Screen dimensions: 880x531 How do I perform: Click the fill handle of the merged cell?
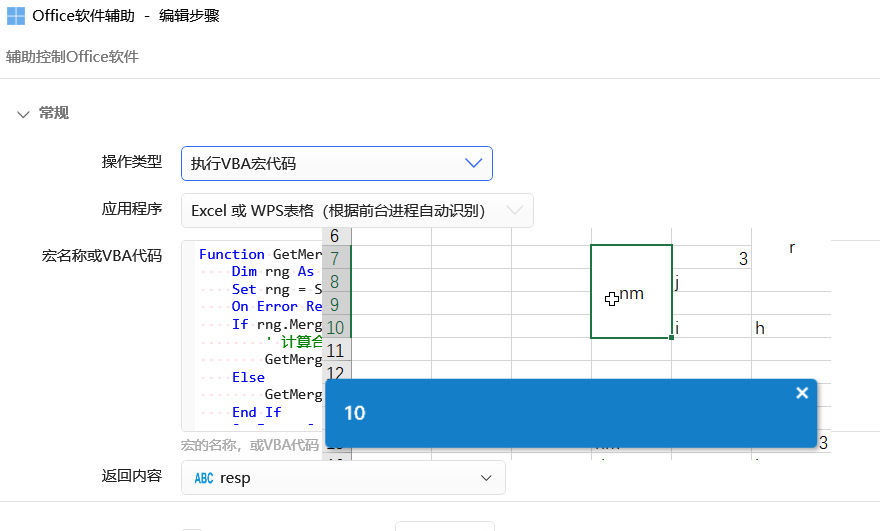point(672,338)
